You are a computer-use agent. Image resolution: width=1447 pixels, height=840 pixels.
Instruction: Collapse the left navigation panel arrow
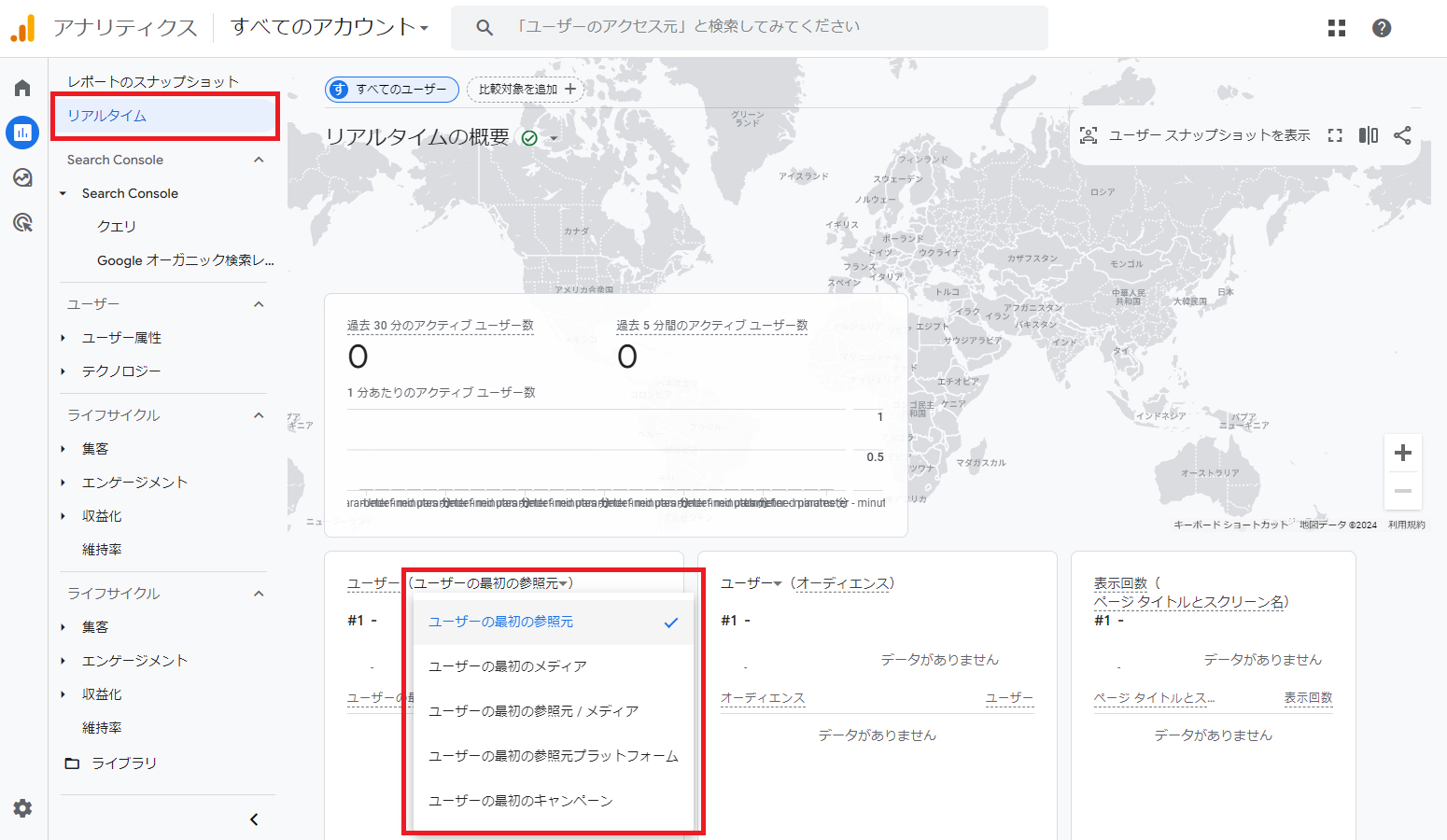tap(254, 819)
